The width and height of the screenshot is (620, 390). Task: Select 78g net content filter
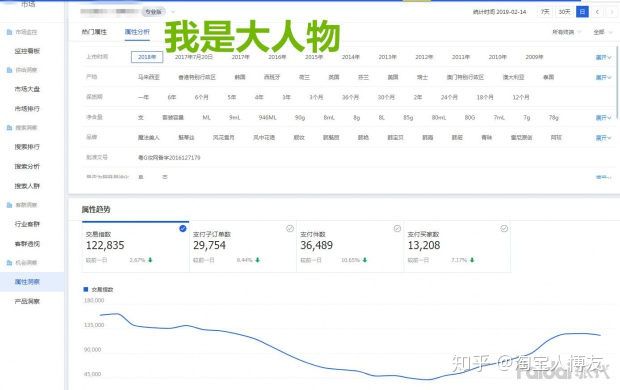(554, 117)
